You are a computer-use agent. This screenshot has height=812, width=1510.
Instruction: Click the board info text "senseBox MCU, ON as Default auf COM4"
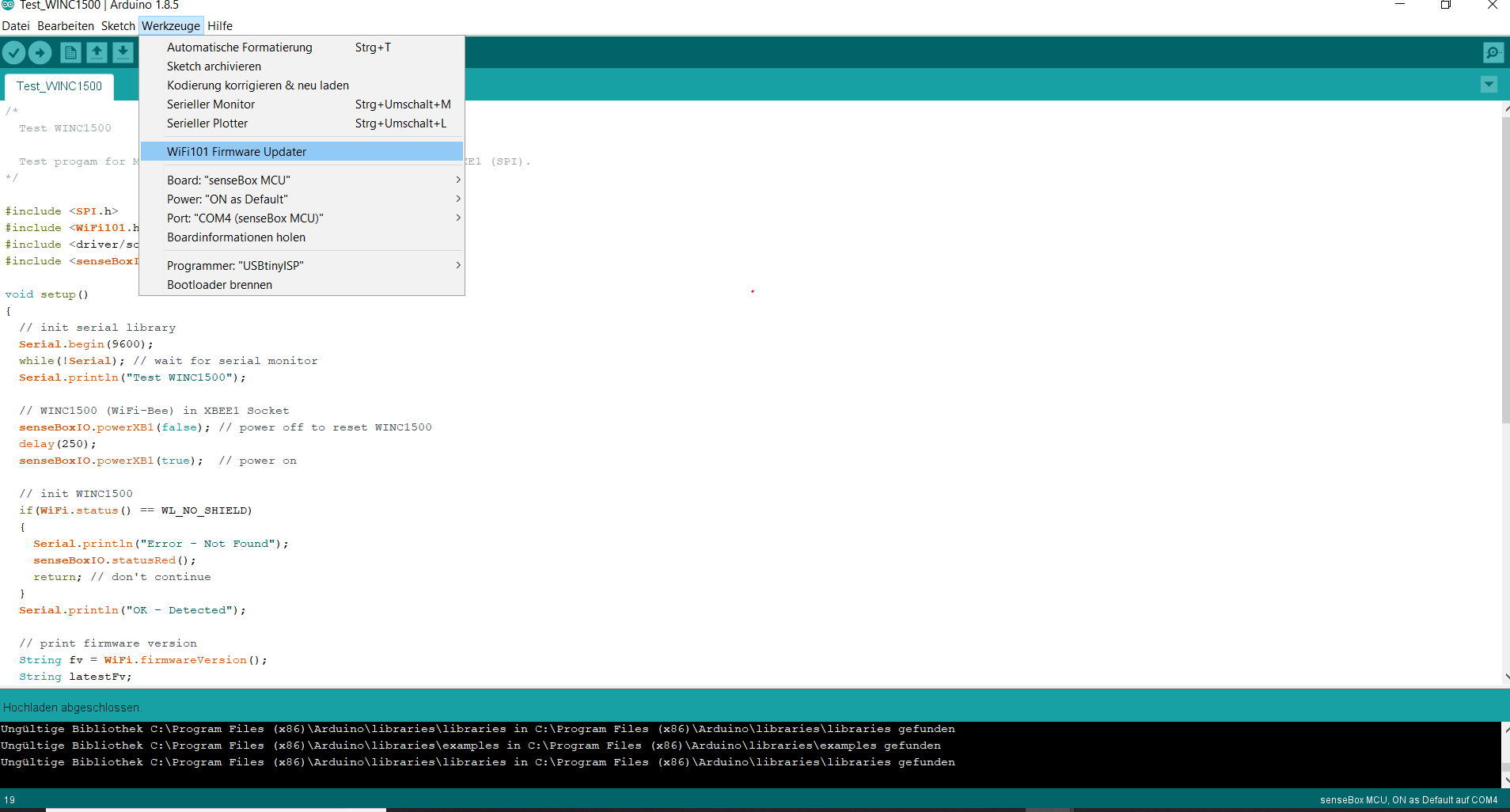point(1409,800)
